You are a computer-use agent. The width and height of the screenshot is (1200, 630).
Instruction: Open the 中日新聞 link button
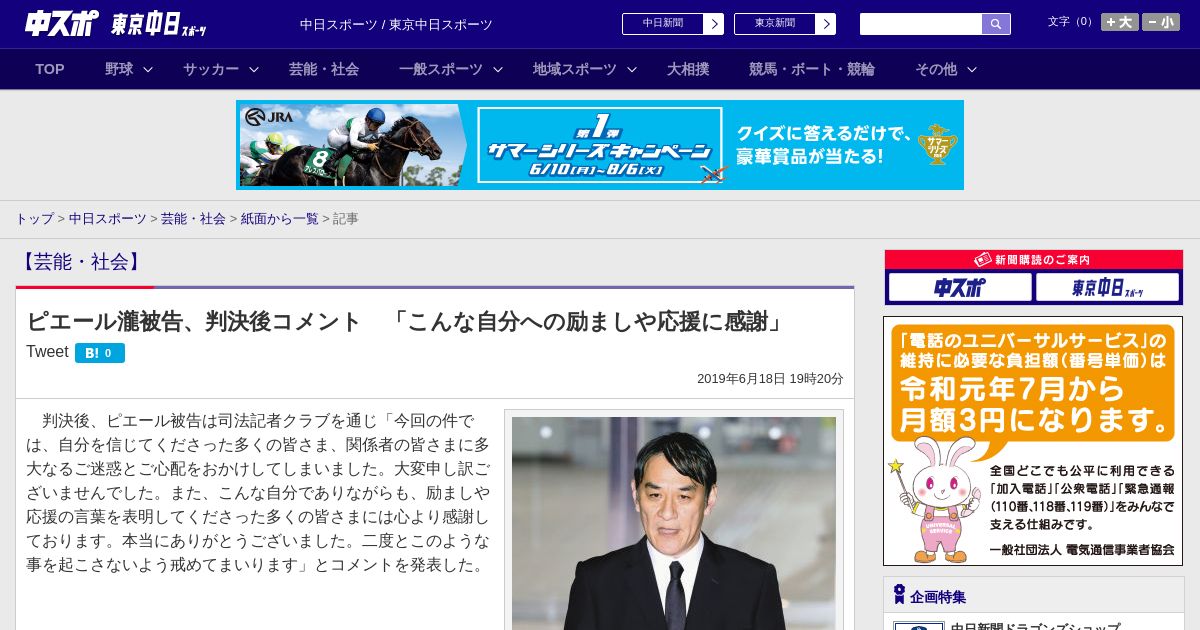pos(663,24)
